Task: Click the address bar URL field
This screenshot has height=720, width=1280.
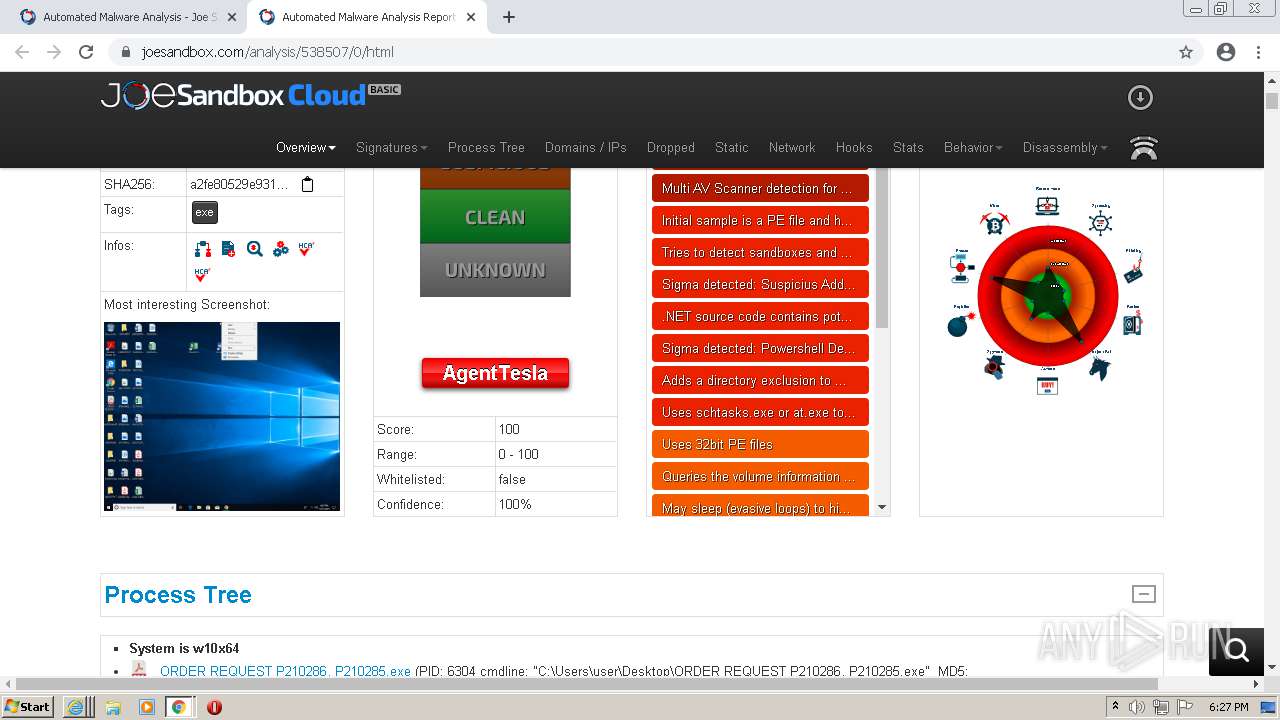Action: (x=655, y=52)
